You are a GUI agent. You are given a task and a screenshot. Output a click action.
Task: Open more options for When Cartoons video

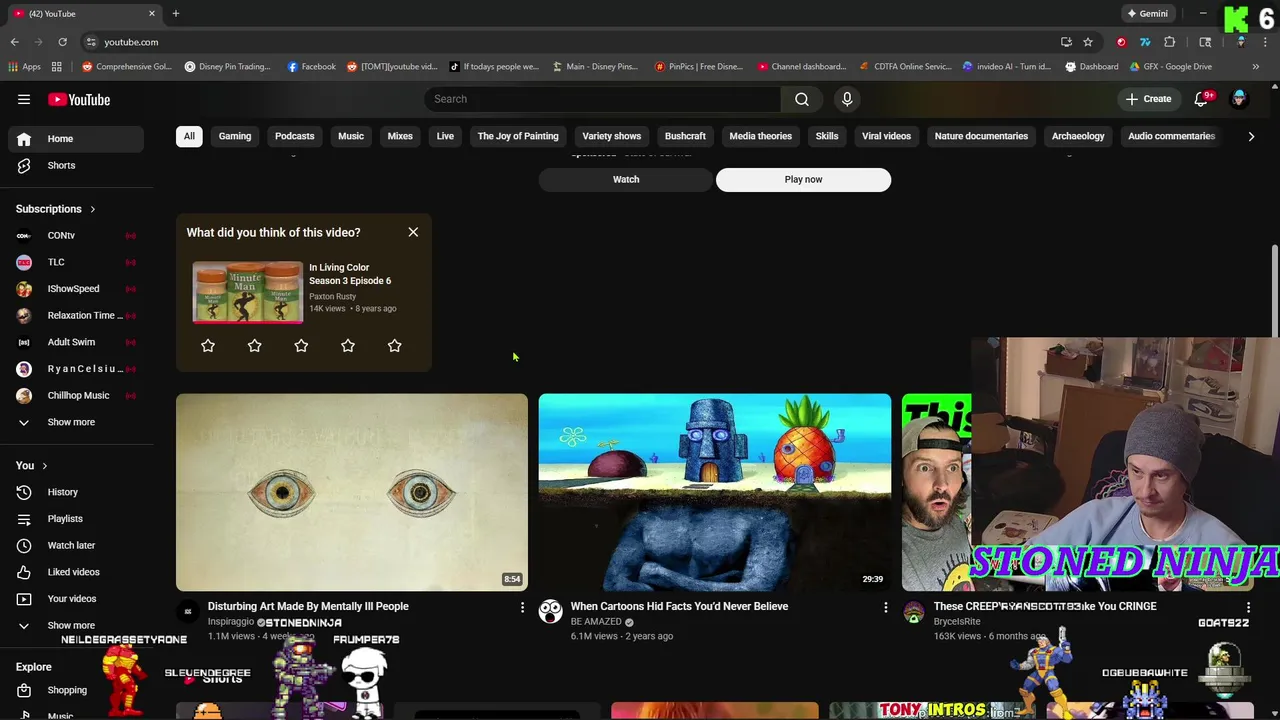[x=885, y=607]
